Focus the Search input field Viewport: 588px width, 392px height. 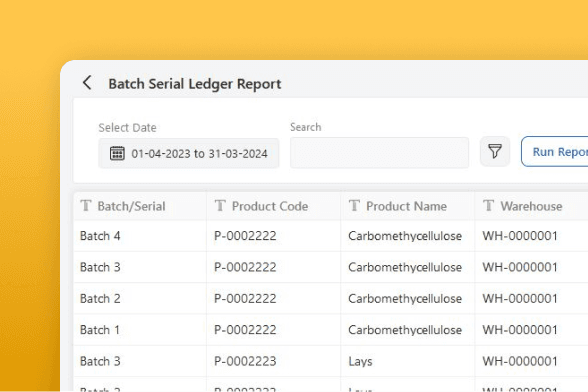[x=379, y=153]
